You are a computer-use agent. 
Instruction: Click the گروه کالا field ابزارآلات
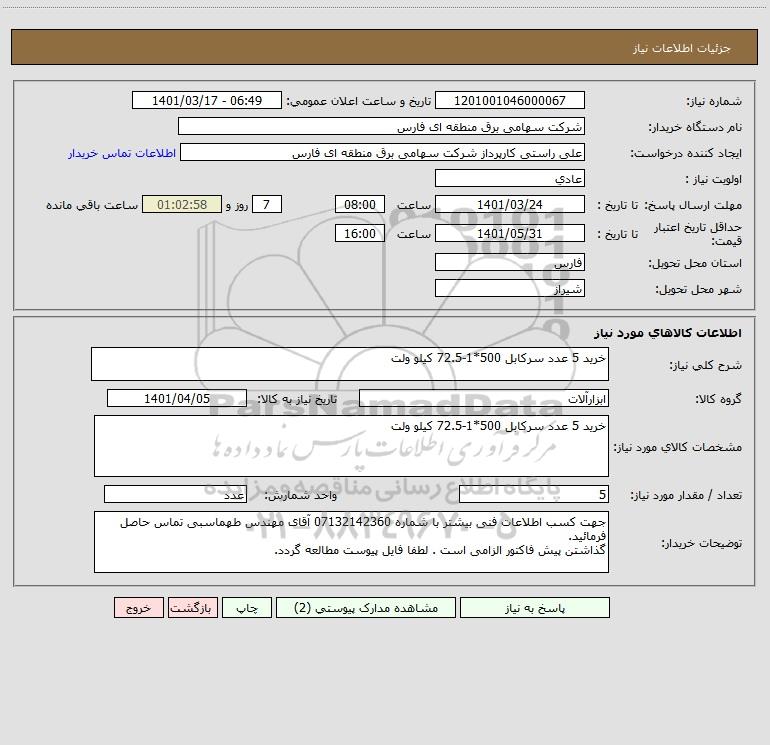click(484, 398)
